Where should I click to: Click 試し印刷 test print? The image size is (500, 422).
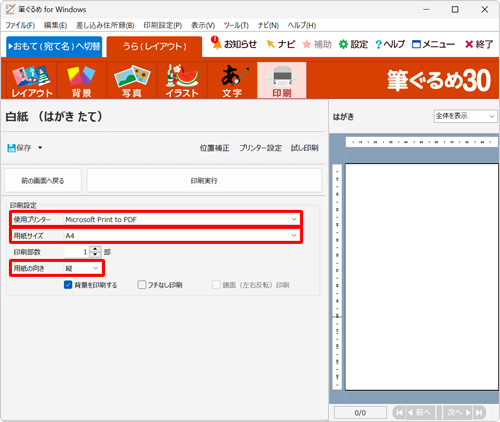pos(304,148)
